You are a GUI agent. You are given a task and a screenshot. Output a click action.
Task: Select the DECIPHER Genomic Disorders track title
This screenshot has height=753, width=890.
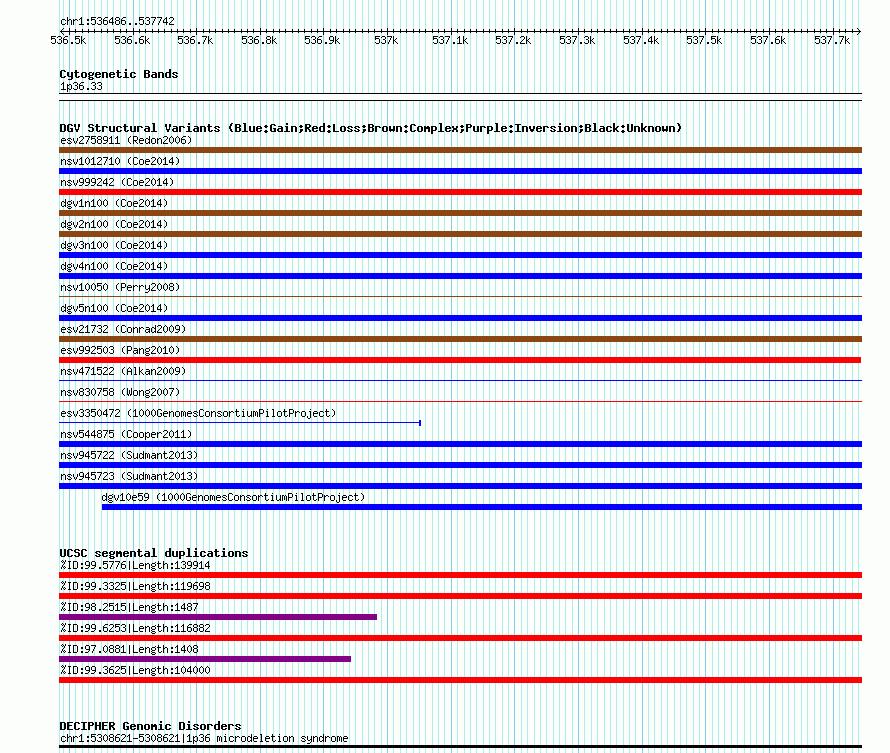tap(150, 726)
